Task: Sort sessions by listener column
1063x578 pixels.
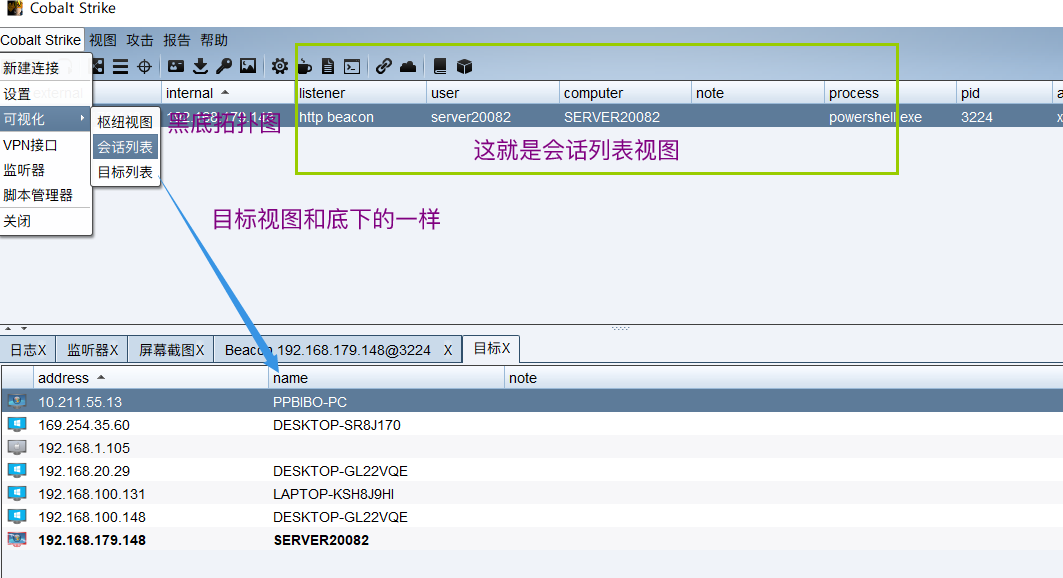Action: 360,93
